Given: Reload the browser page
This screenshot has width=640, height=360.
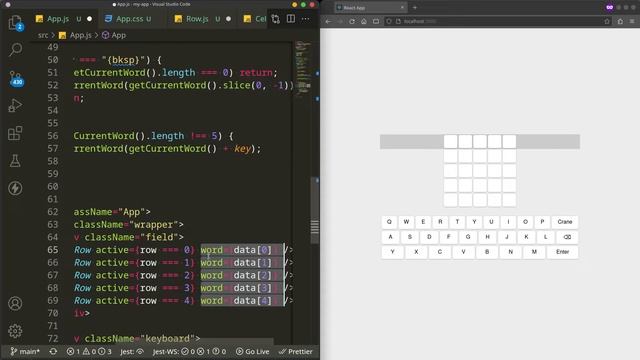Looking at the screenshot, I should coord(352,21).
